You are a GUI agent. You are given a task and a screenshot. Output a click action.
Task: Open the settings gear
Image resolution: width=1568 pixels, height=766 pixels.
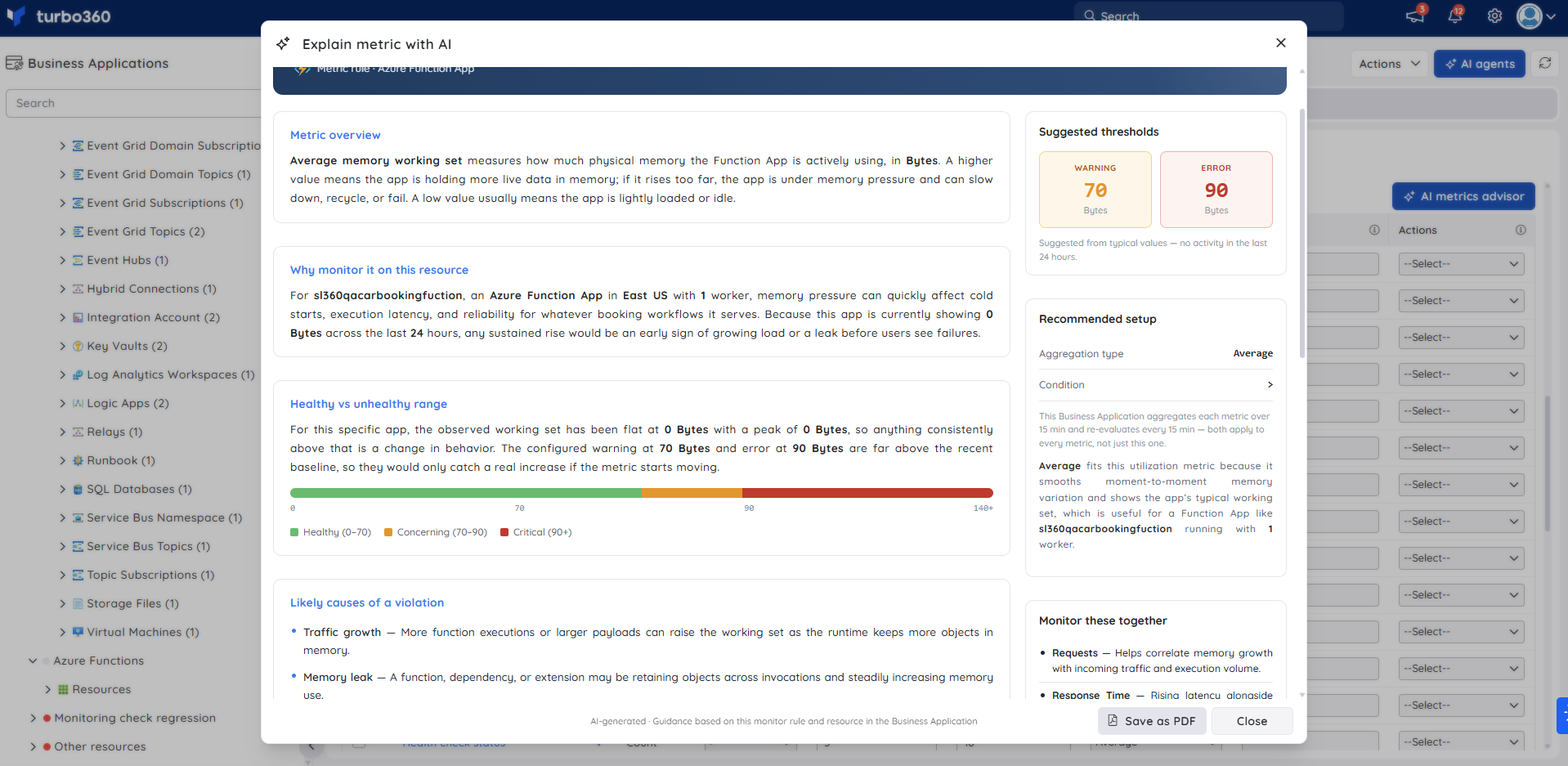click(1494, 16)
